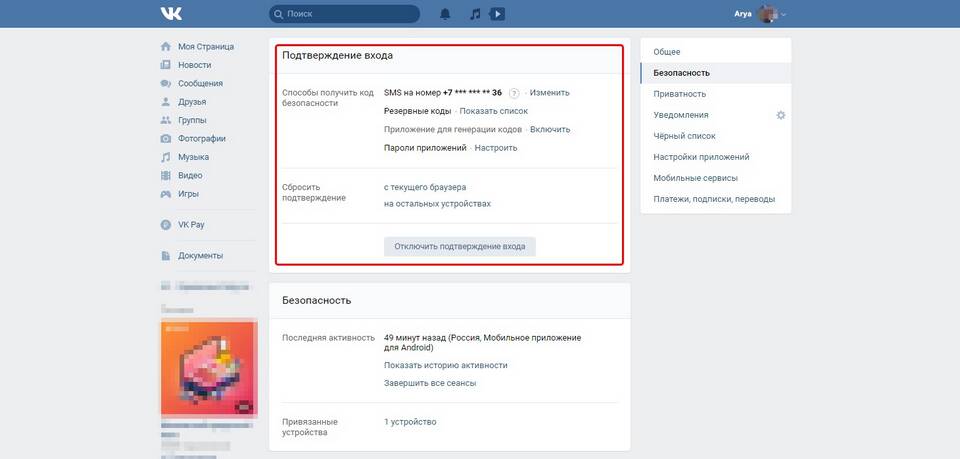The image size is (960, 459).
Task: Click the Games controller icon
Action: (165, 193)
